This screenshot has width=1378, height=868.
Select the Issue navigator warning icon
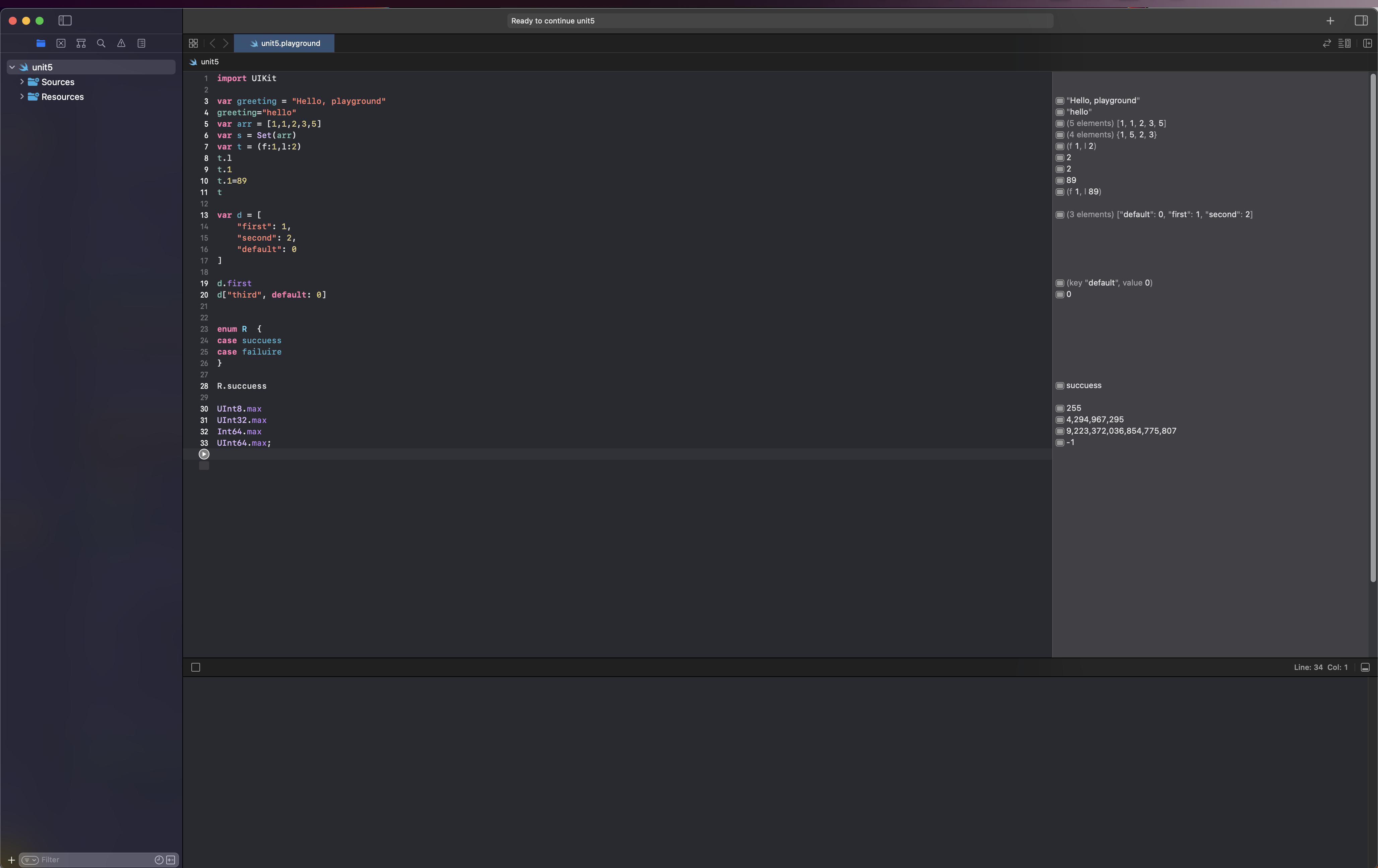coord(121,44)
